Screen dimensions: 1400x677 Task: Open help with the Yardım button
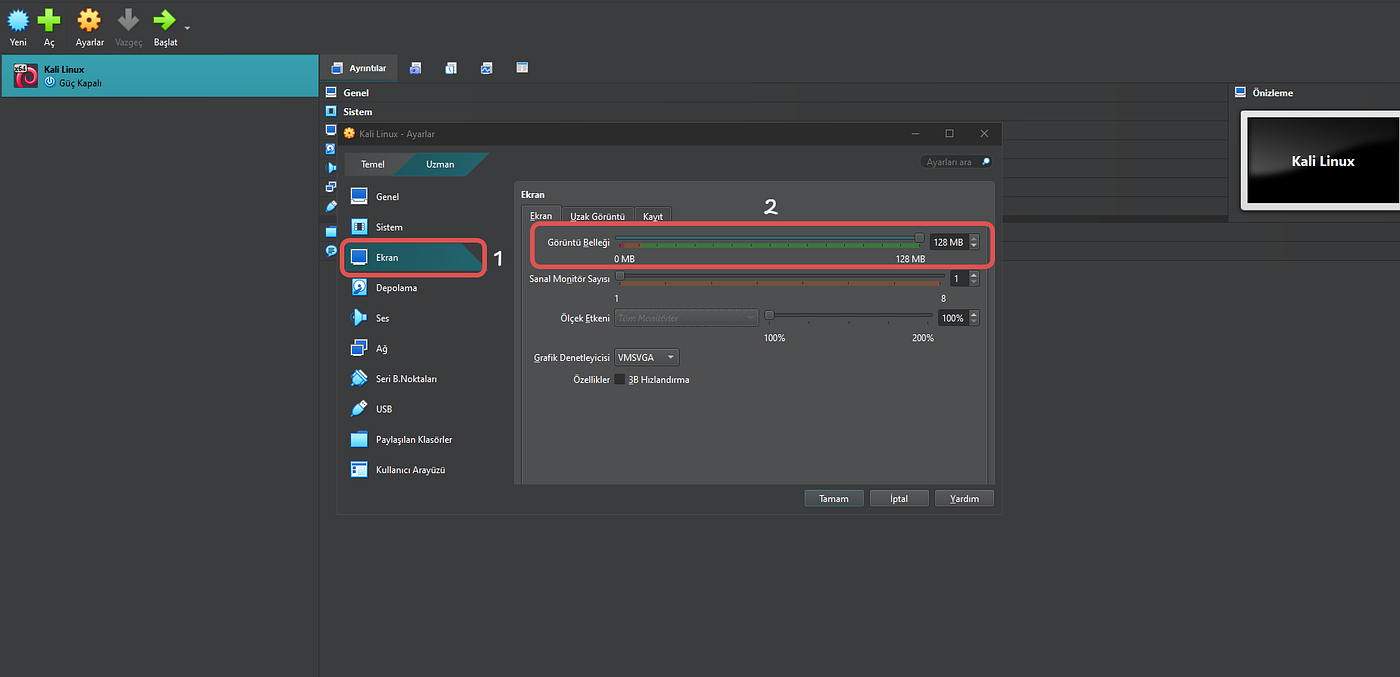tap(964, 498)
